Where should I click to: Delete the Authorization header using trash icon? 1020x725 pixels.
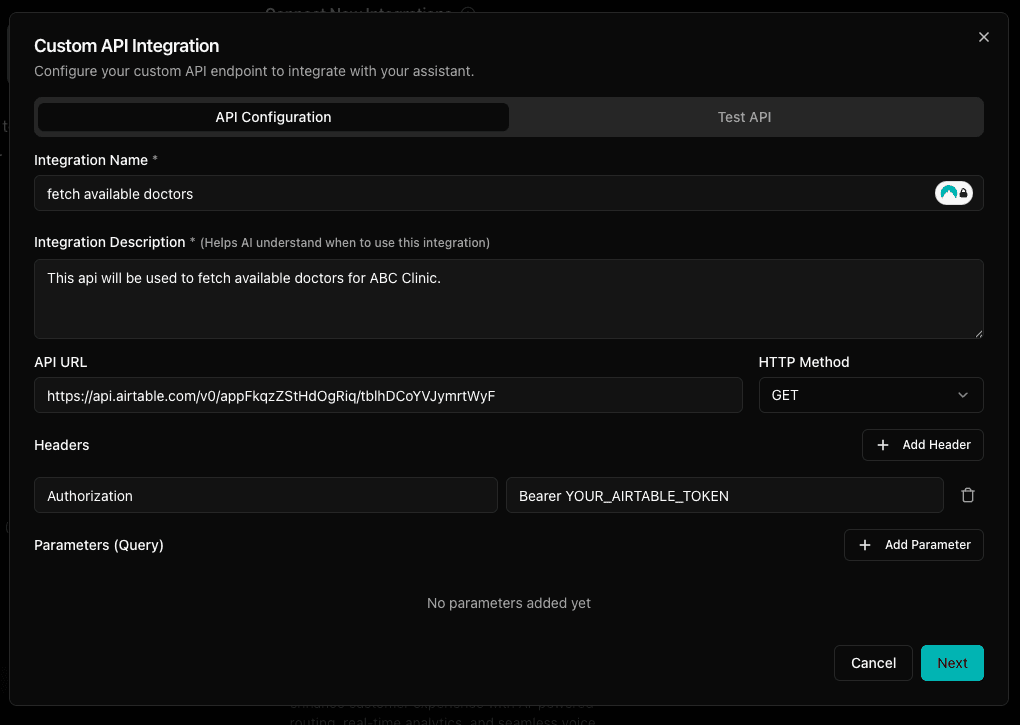click(x=967, y=494)
